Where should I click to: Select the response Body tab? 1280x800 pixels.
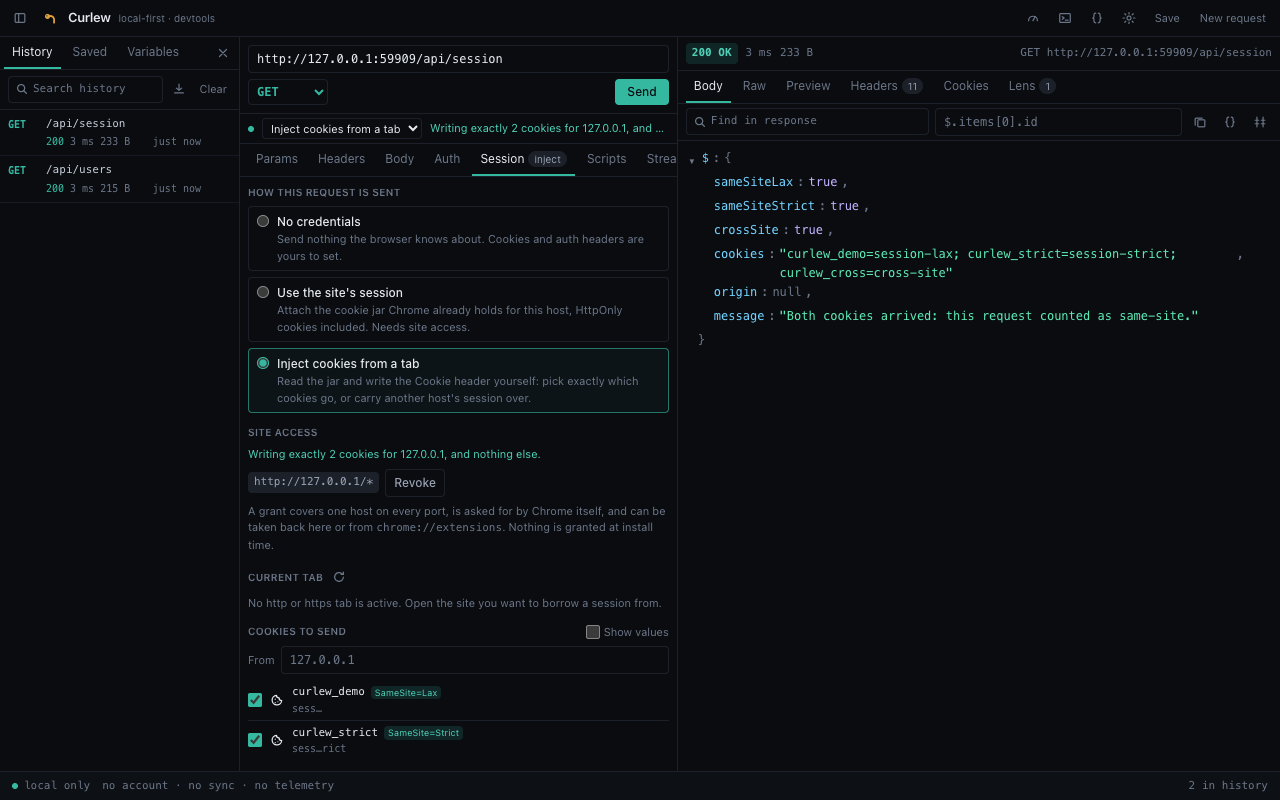click(x=708, y=86)
